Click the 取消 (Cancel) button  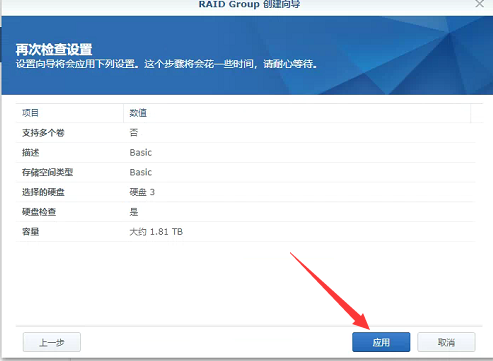(x=446, y=342)
